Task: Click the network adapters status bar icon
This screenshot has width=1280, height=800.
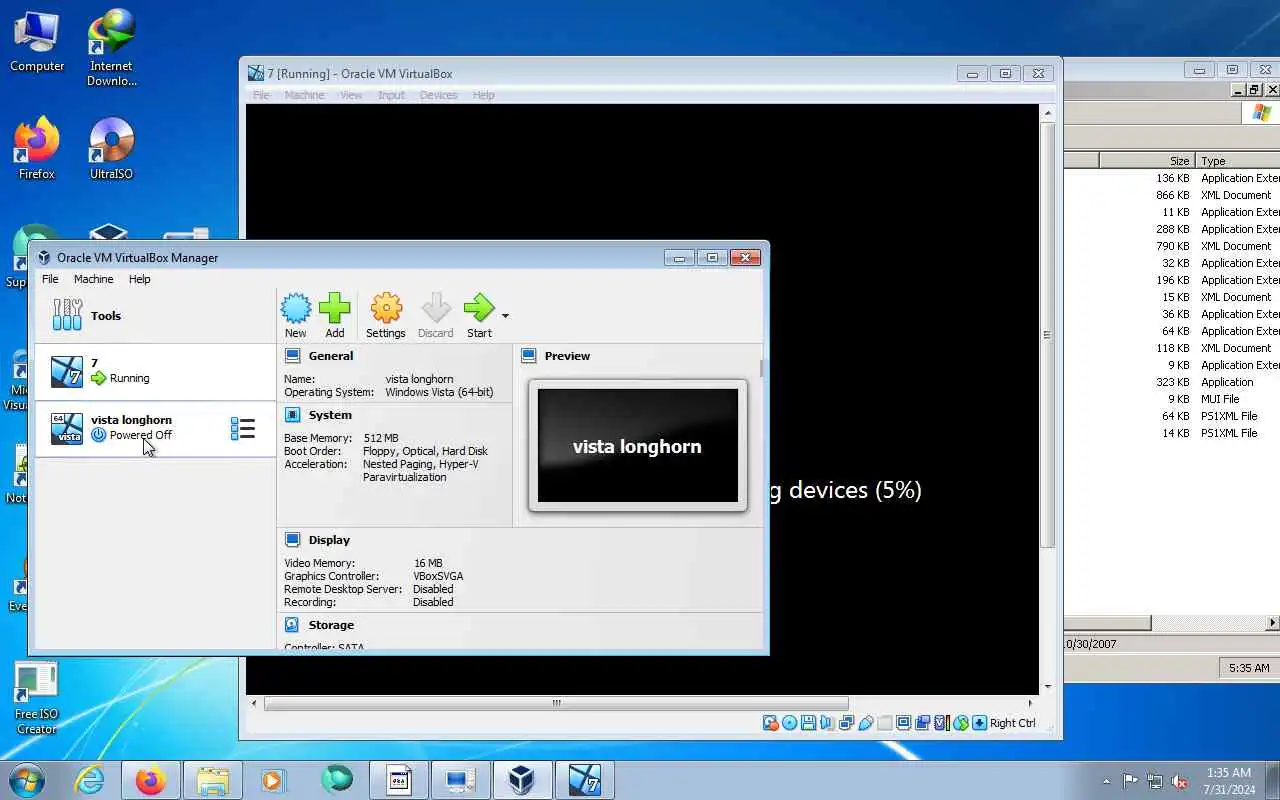Action: [846, 723]
